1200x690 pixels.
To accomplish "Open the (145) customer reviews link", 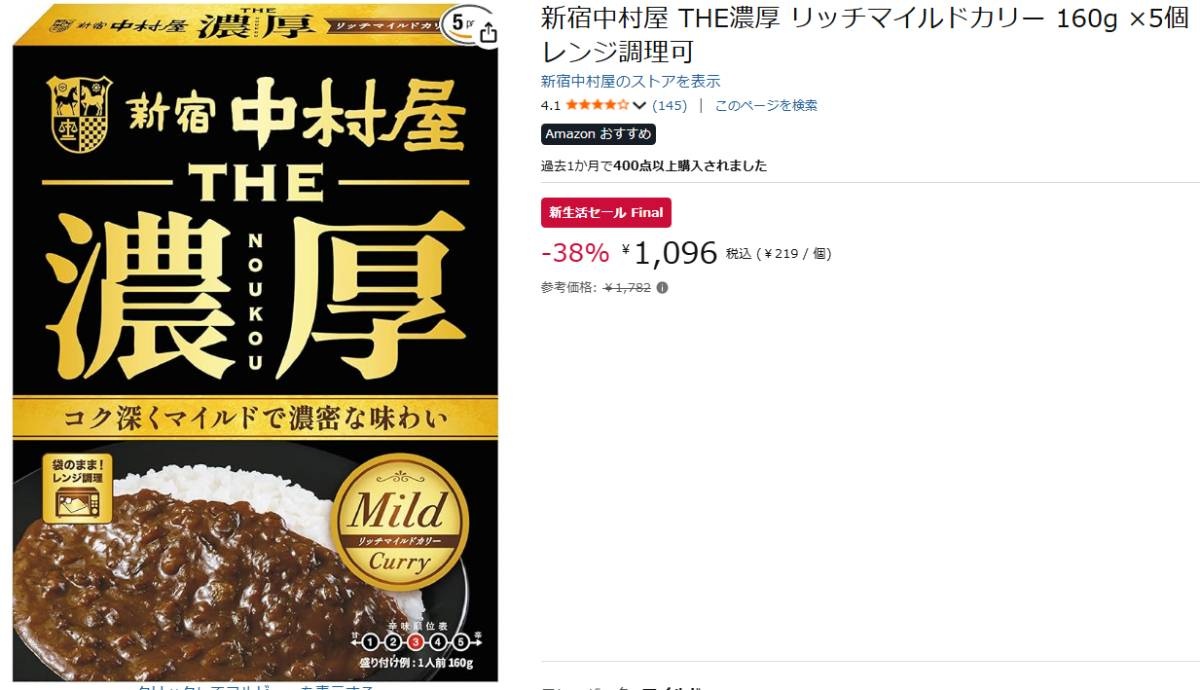I will coord(669,105).
